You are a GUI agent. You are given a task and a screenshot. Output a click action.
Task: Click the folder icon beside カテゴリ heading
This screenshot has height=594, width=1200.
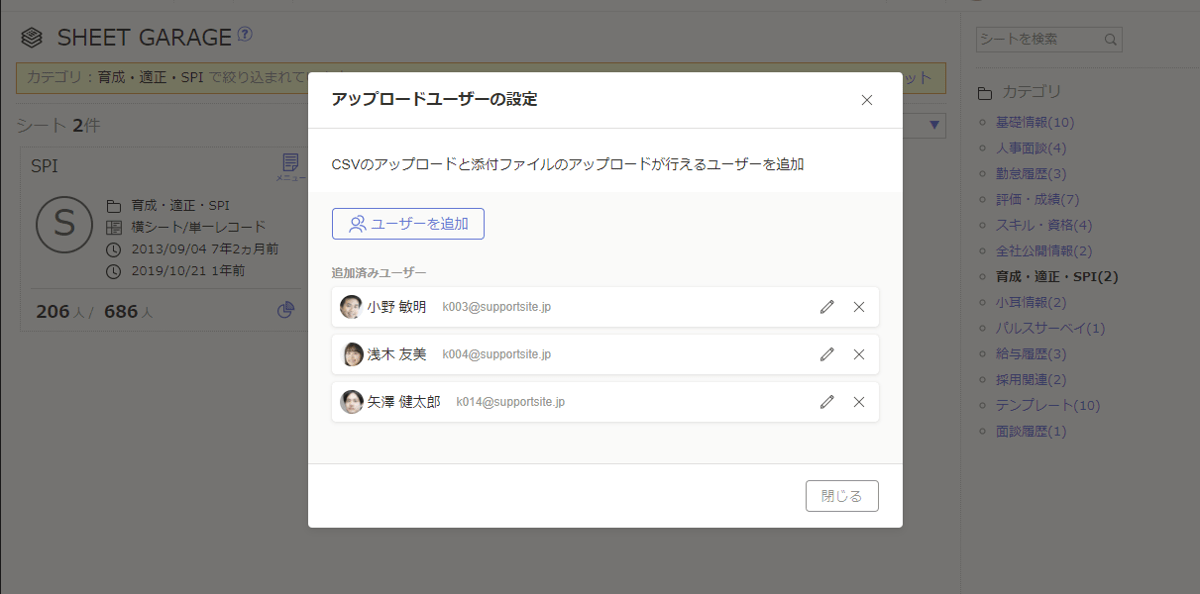click(x=983, y=91)
